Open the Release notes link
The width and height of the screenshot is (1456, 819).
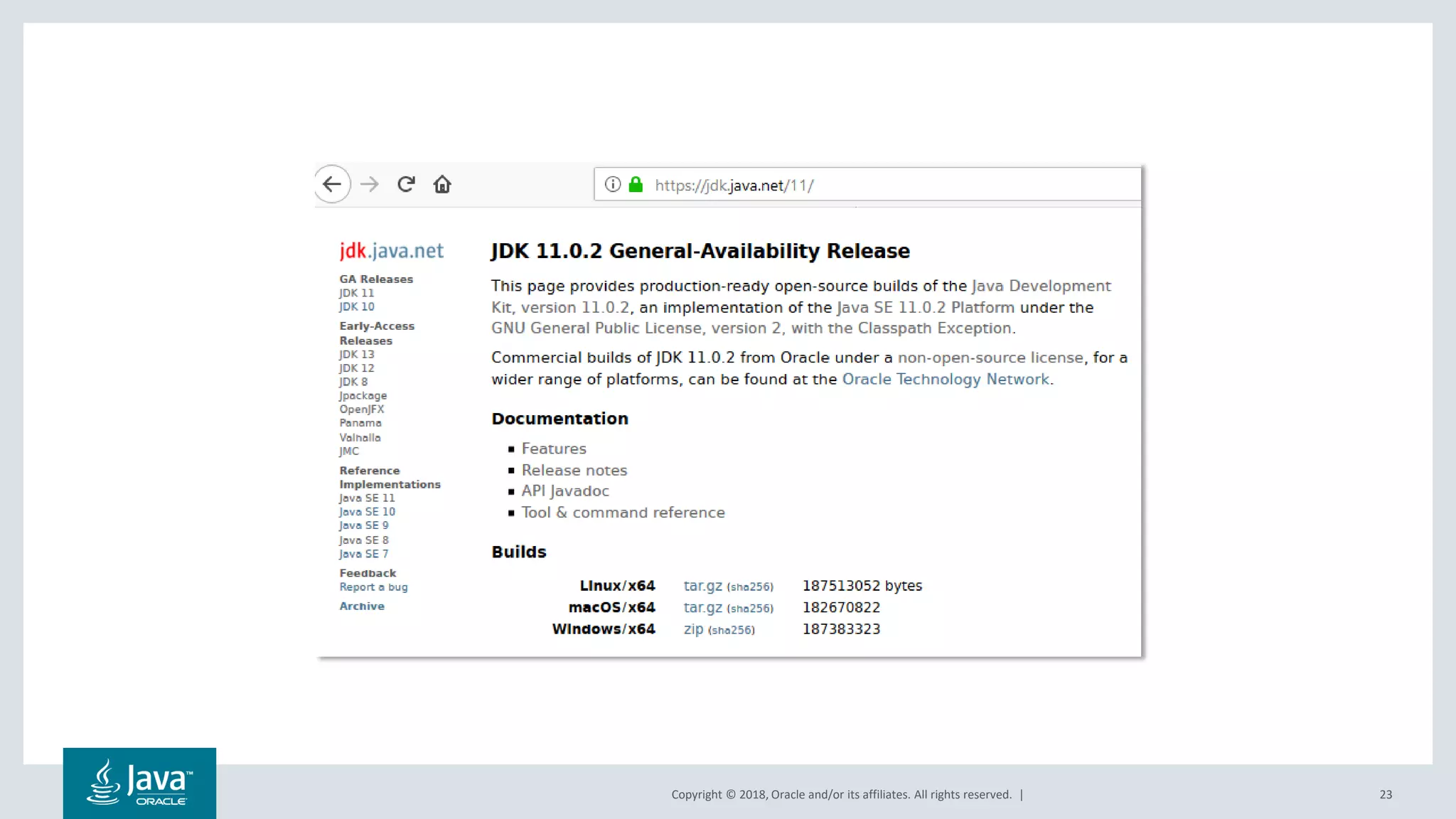point(574,470)
